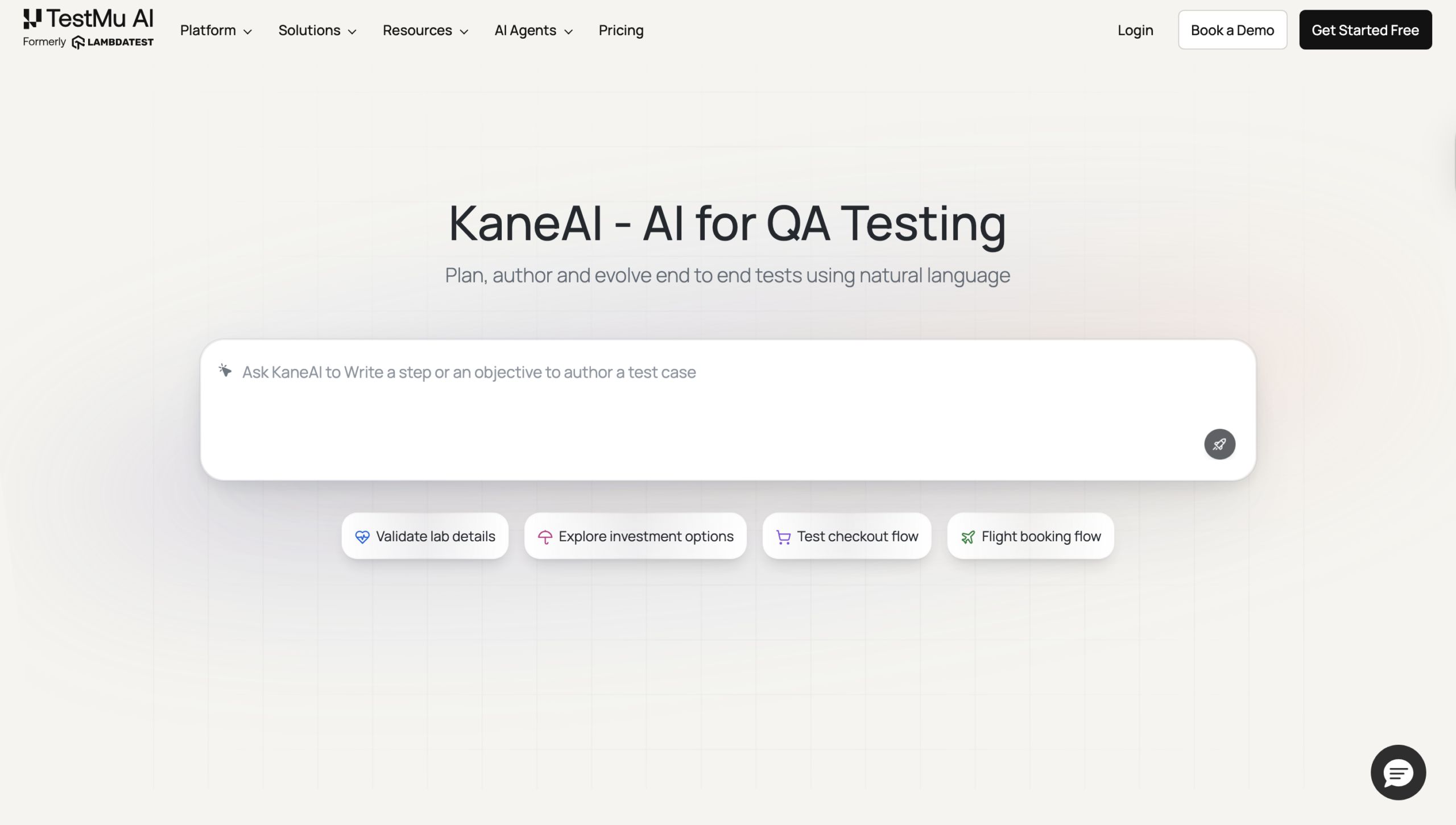Go to the Pricing page

pyautogui.click(x=621, y=30)
